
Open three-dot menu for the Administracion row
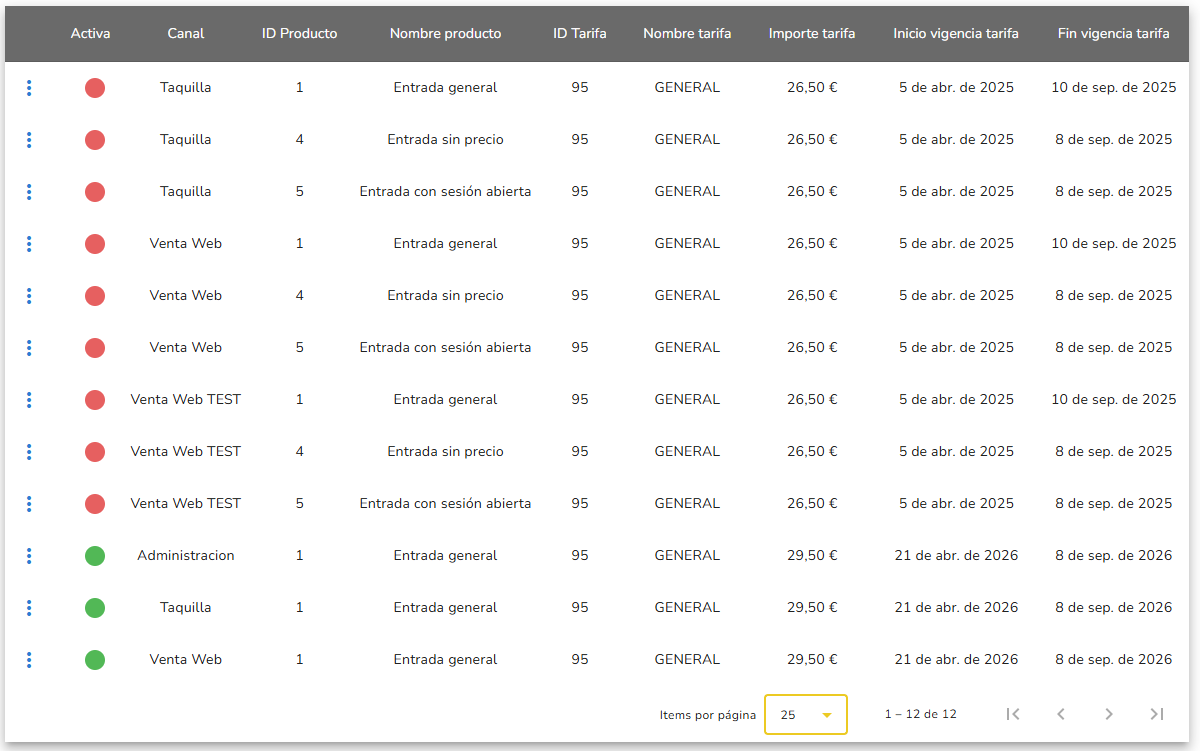29,556
